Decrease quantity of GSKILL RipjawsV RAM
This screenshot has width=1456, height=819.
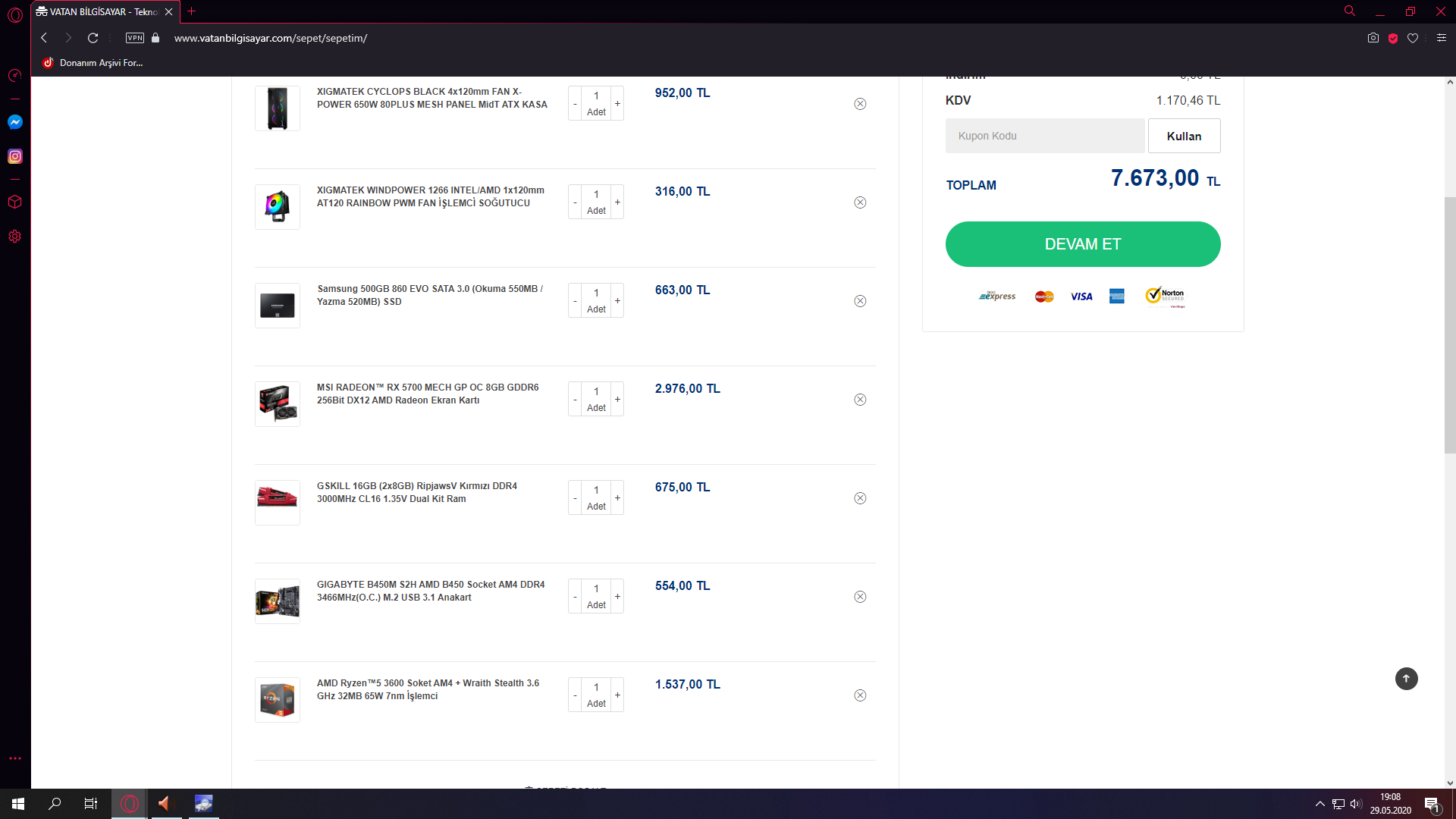(575, 497)
